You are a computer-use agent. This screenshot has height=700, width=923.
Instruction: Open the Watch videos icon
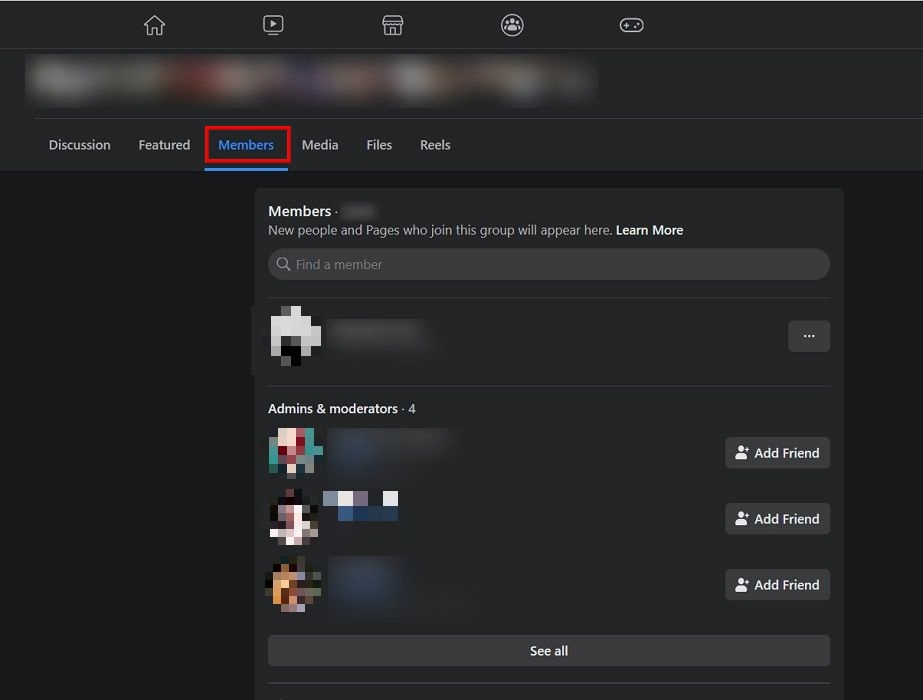273,25
